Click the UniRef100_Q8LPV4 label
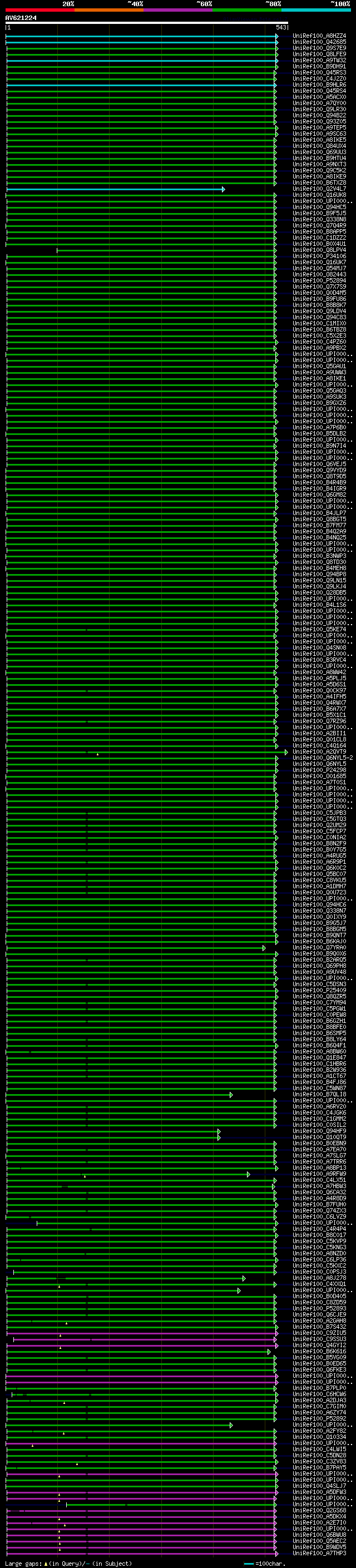356x1568 pixels. pyautogui.click(x=319, y=250)
